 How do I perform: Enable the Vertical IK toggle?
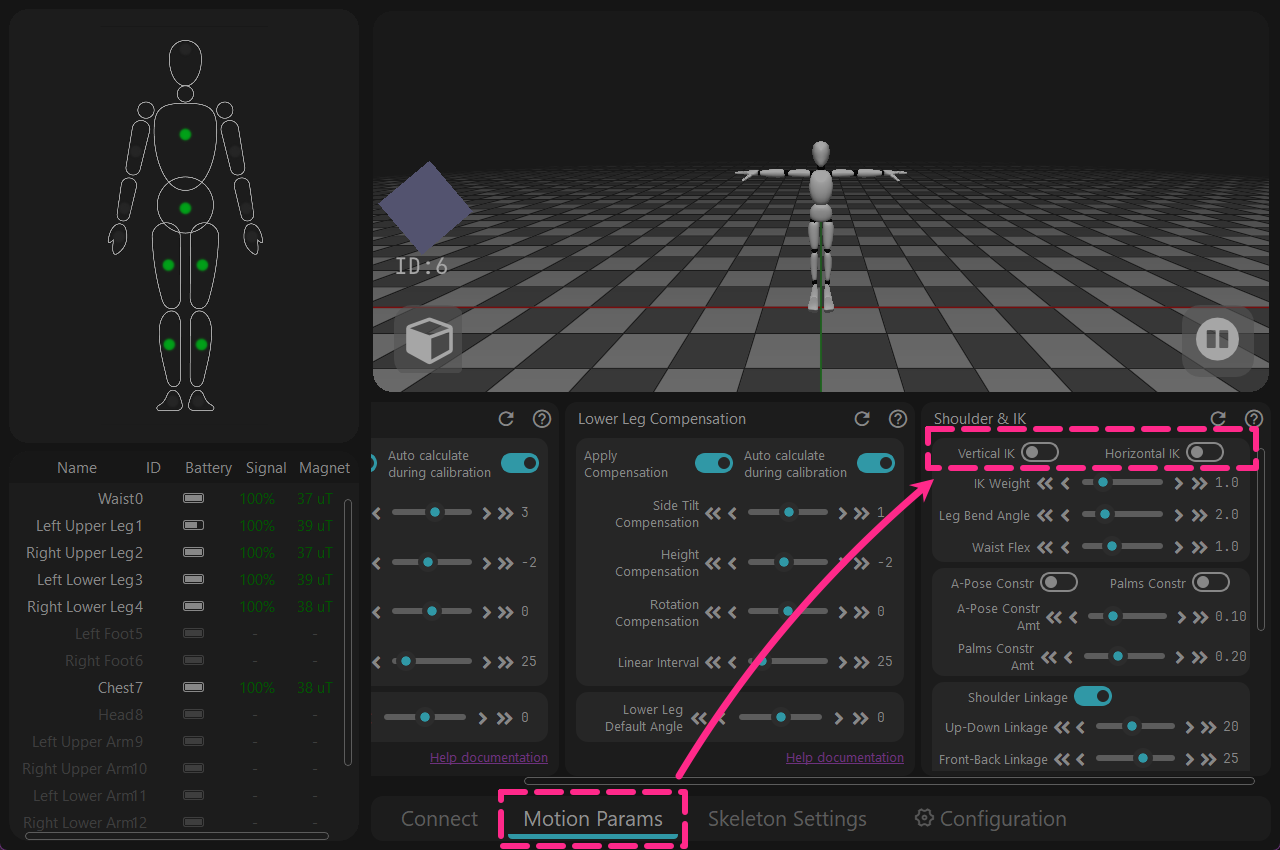coord(1040,452)
